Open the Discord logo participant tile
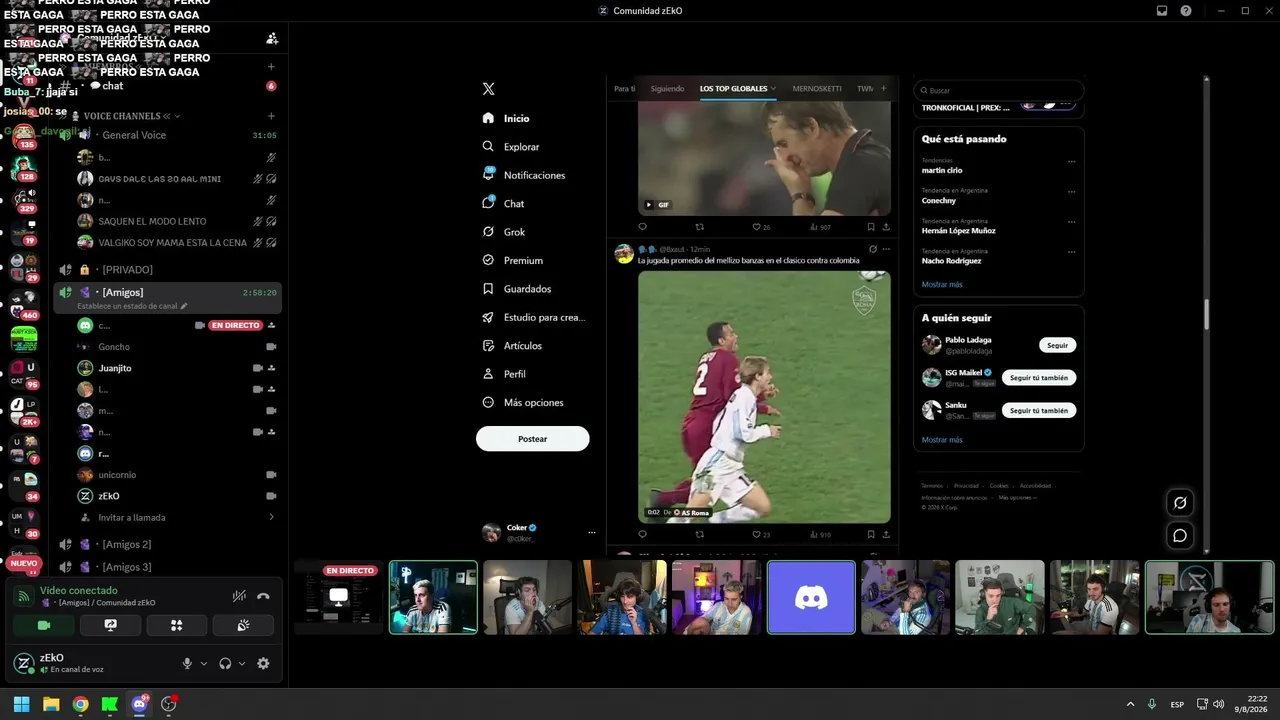Image resolution: width=1280 pixels, height=720 pixels. tap(811, 597)
